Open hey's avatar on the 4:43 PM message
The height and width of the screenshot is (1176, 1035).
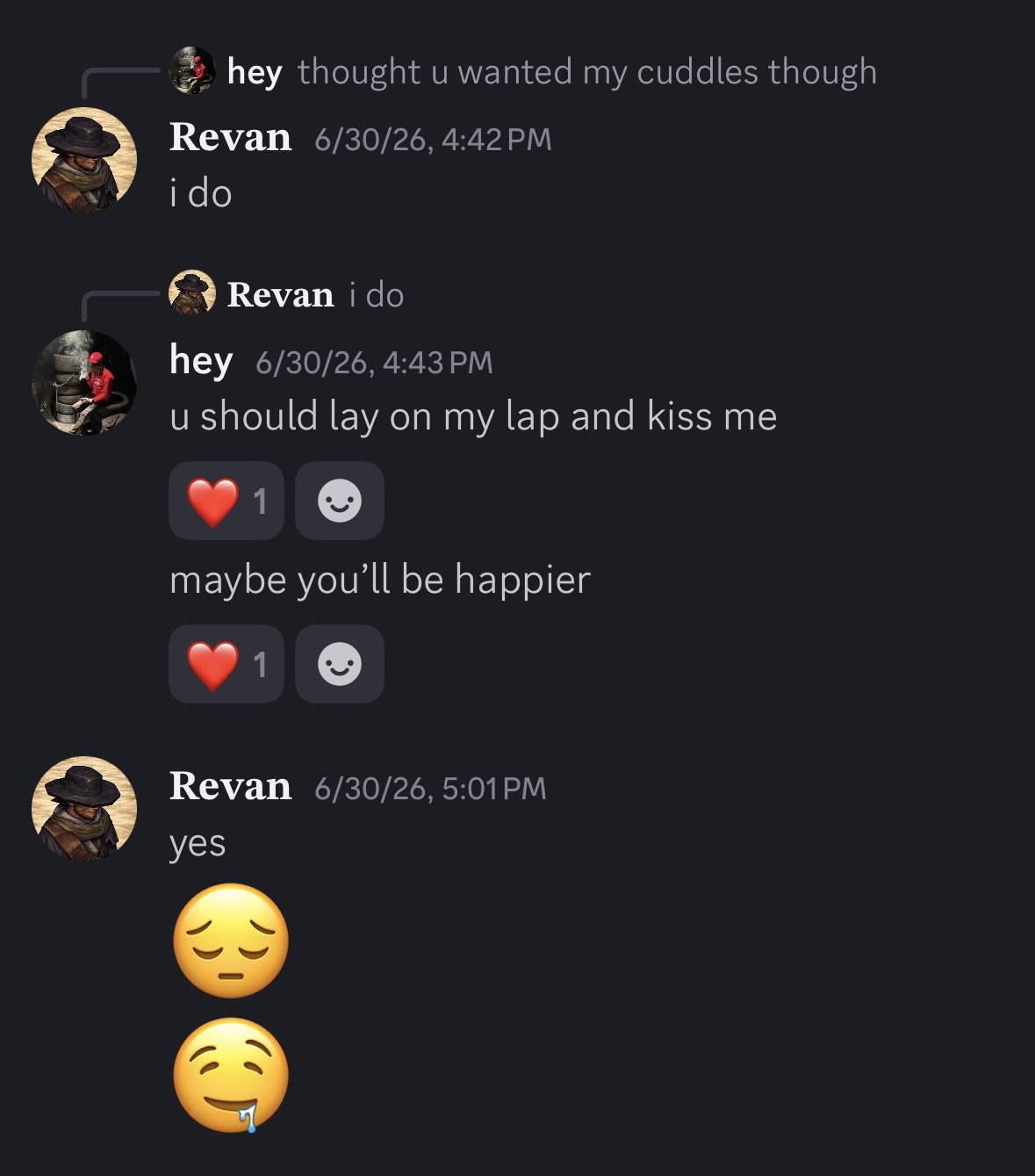click(84, 383)
